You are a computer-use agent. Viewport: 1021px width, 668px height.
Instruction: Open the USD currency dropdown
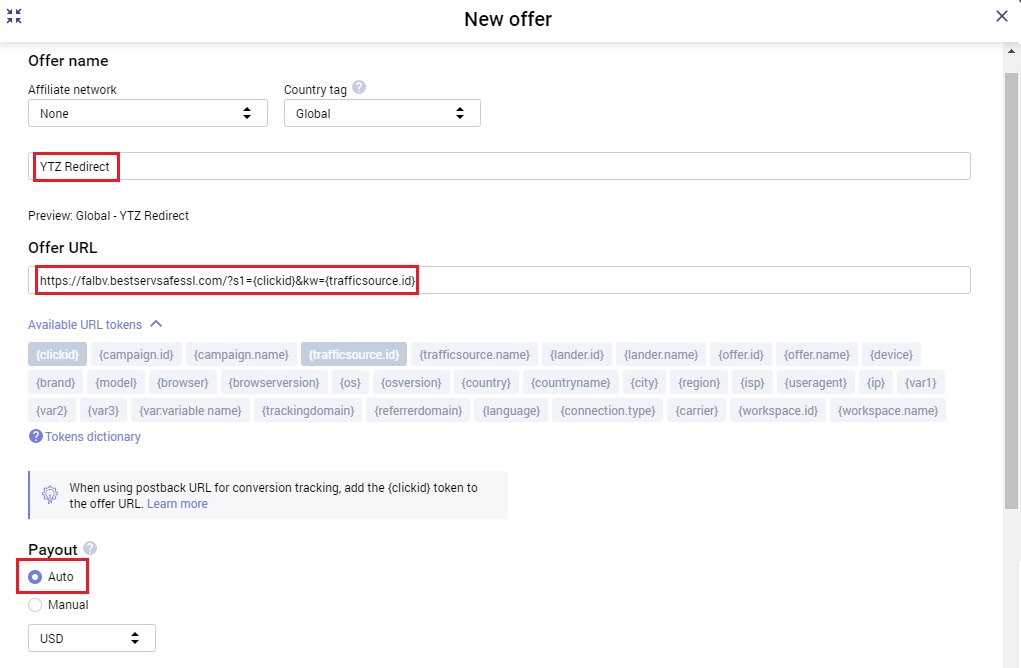pos(91,638)
